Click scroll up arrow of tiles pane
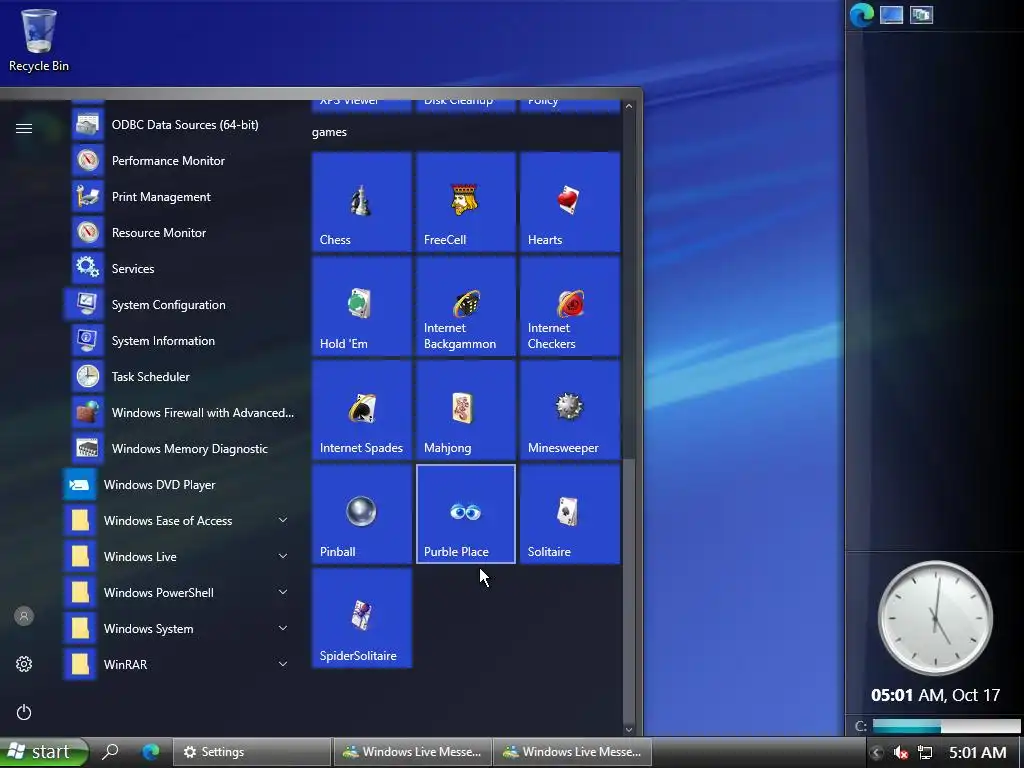Screen dimensions: 1024x768 (629, 106)
